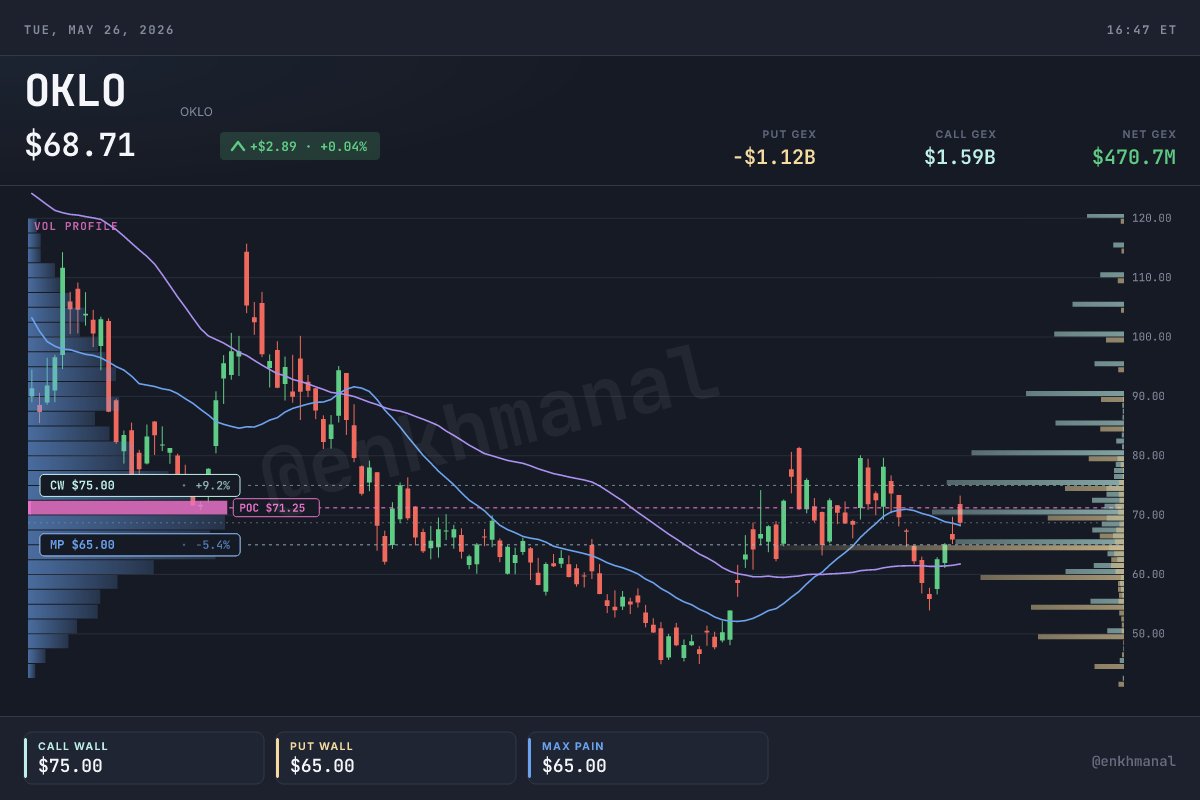Viewport: 1200px width, 800px height.
Task: Click the small OKLO subtitle beside the price
Action: coord(196,112)
